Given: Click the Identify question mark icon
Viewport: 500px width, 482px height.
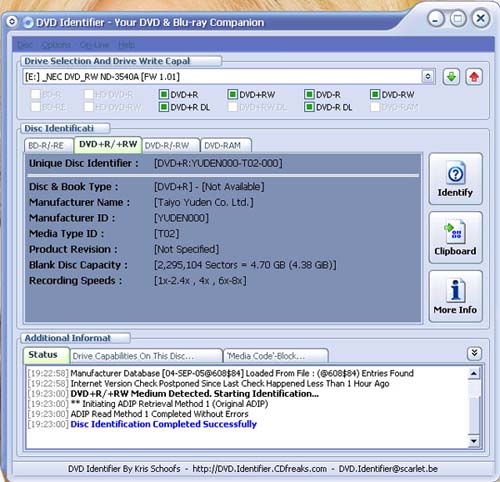Looking at the screenshot, I should pyautogui.click(x=456, y=174).
